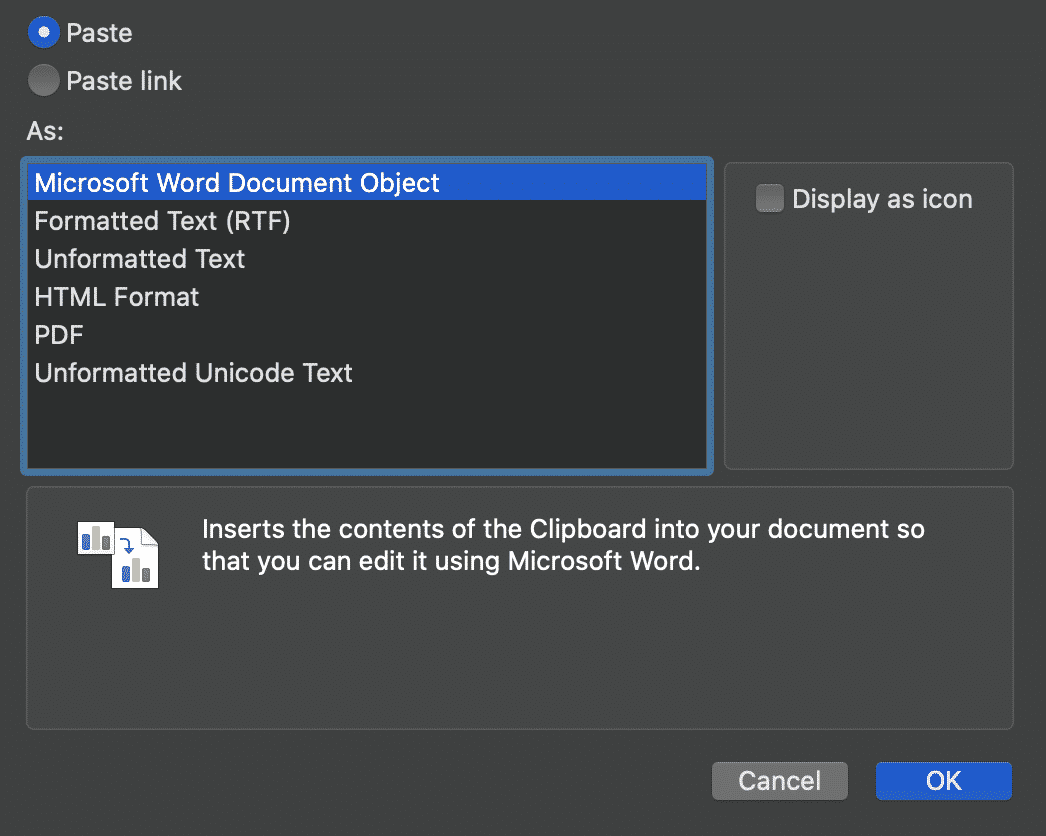Image resolution: width=1046 pixels, height=836 pixels.
Task: Select Microsoft Word Document Object format
Action: pyautogui.click(x=236, y=182)
